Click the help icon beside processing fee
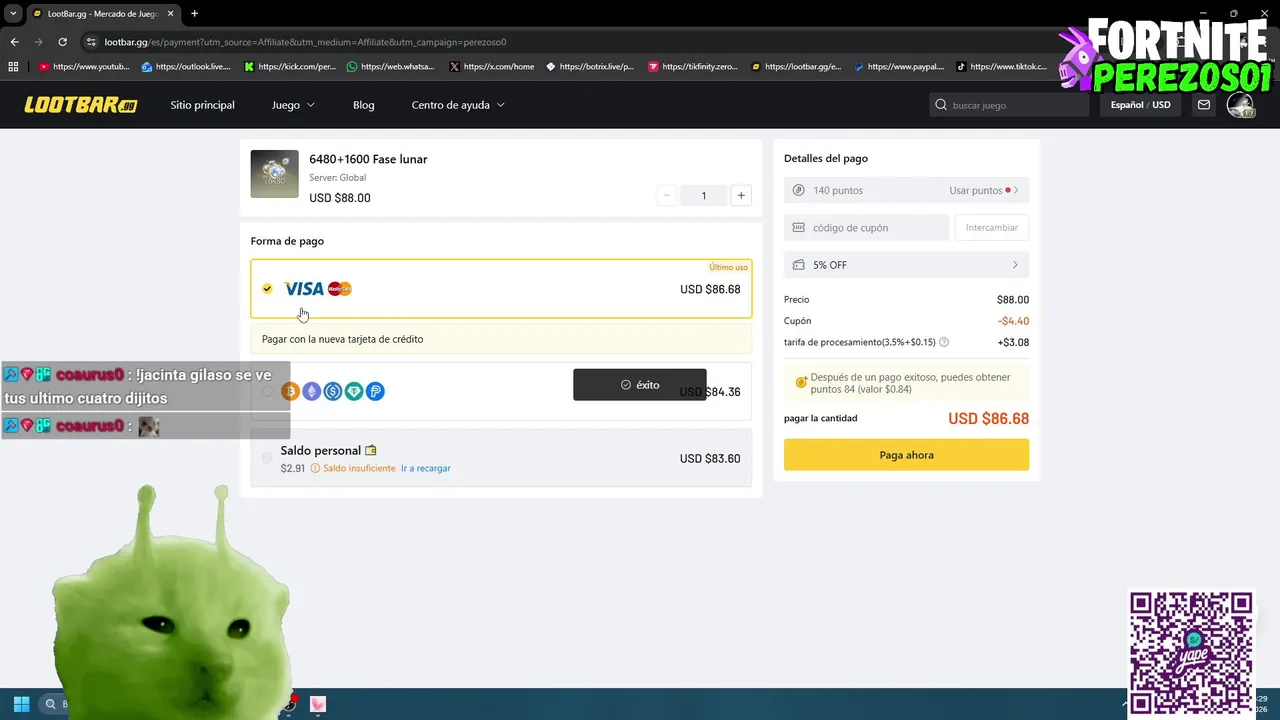 coord(944,342)
